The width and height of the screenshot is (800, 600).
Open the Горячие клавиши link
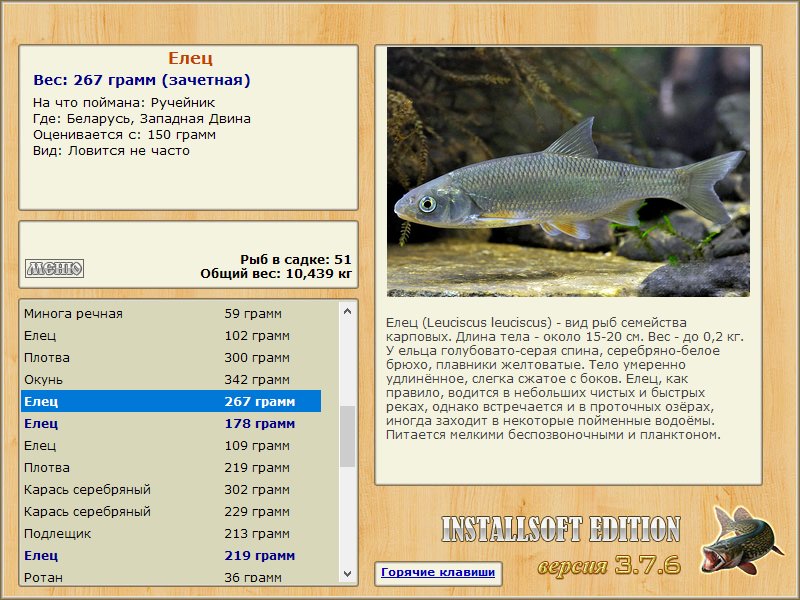[x=438, y=572]
